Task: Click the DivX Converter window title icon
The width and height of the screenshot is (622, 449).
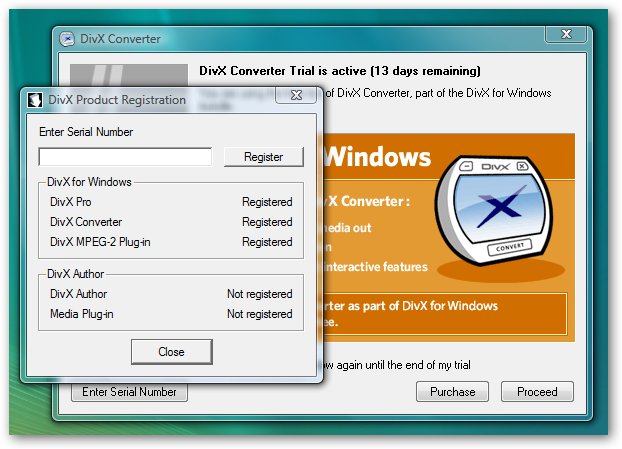Action: 67,39
